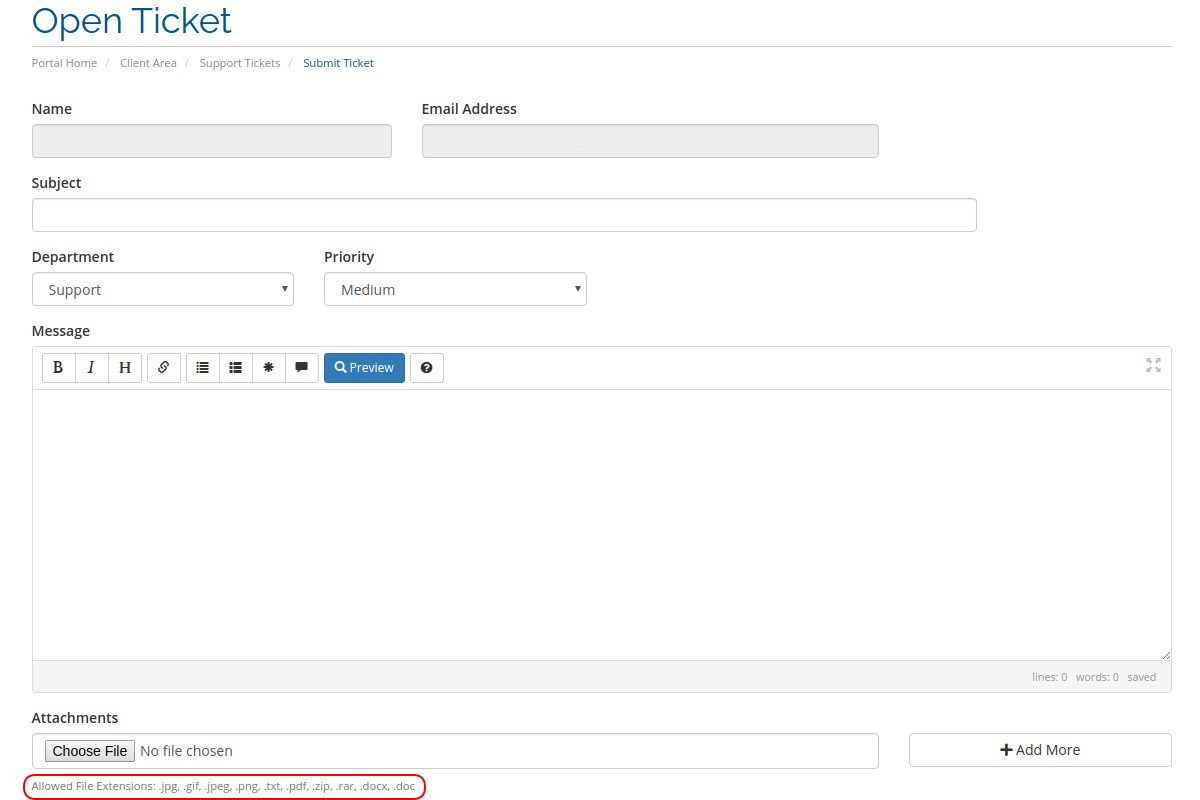Click the 'lines: 0' status text
This screenshot has width=1200, height=800.
click(x=1049, y=677)
